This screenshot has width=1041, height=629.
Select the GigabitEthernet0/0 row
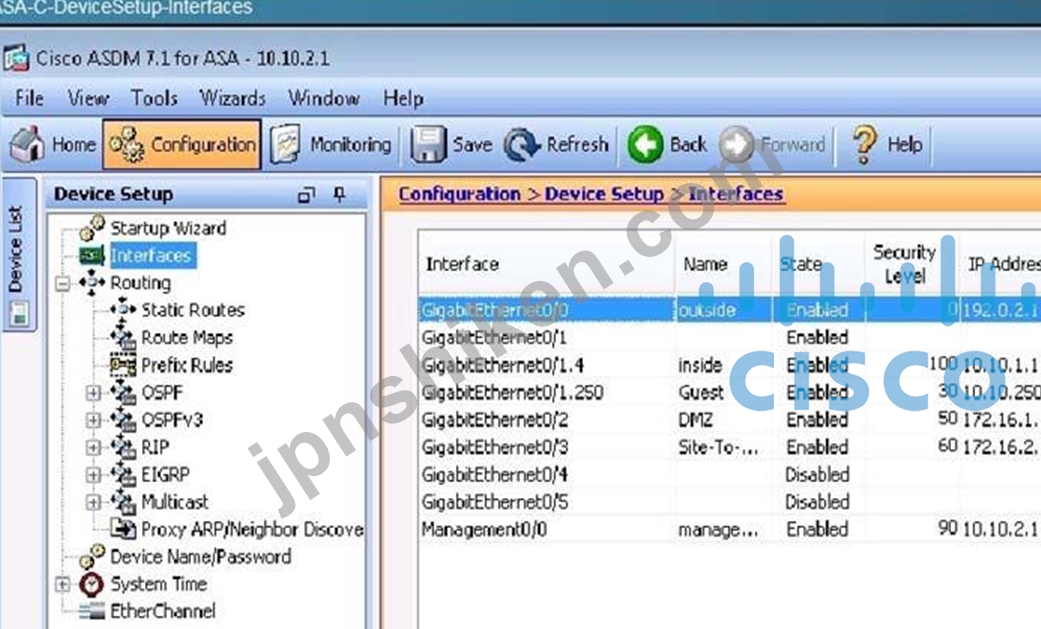[x=730, y=310]
